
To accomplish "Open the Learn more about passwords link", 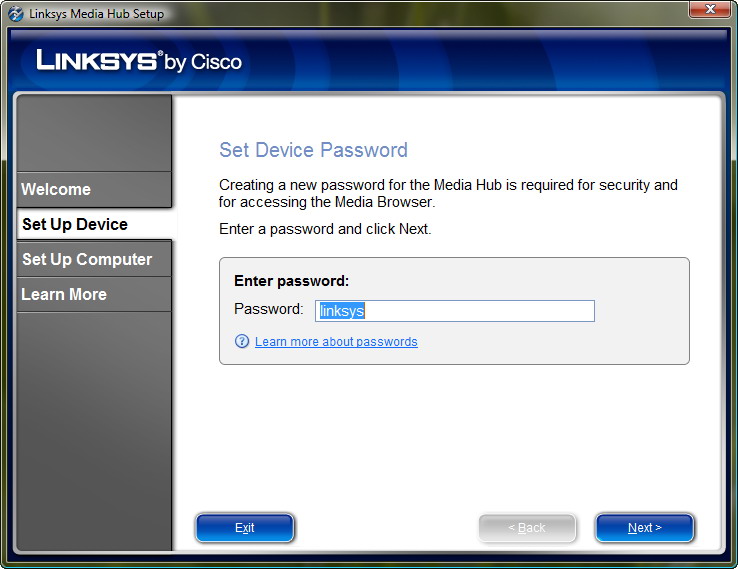I will click(336, 342).
